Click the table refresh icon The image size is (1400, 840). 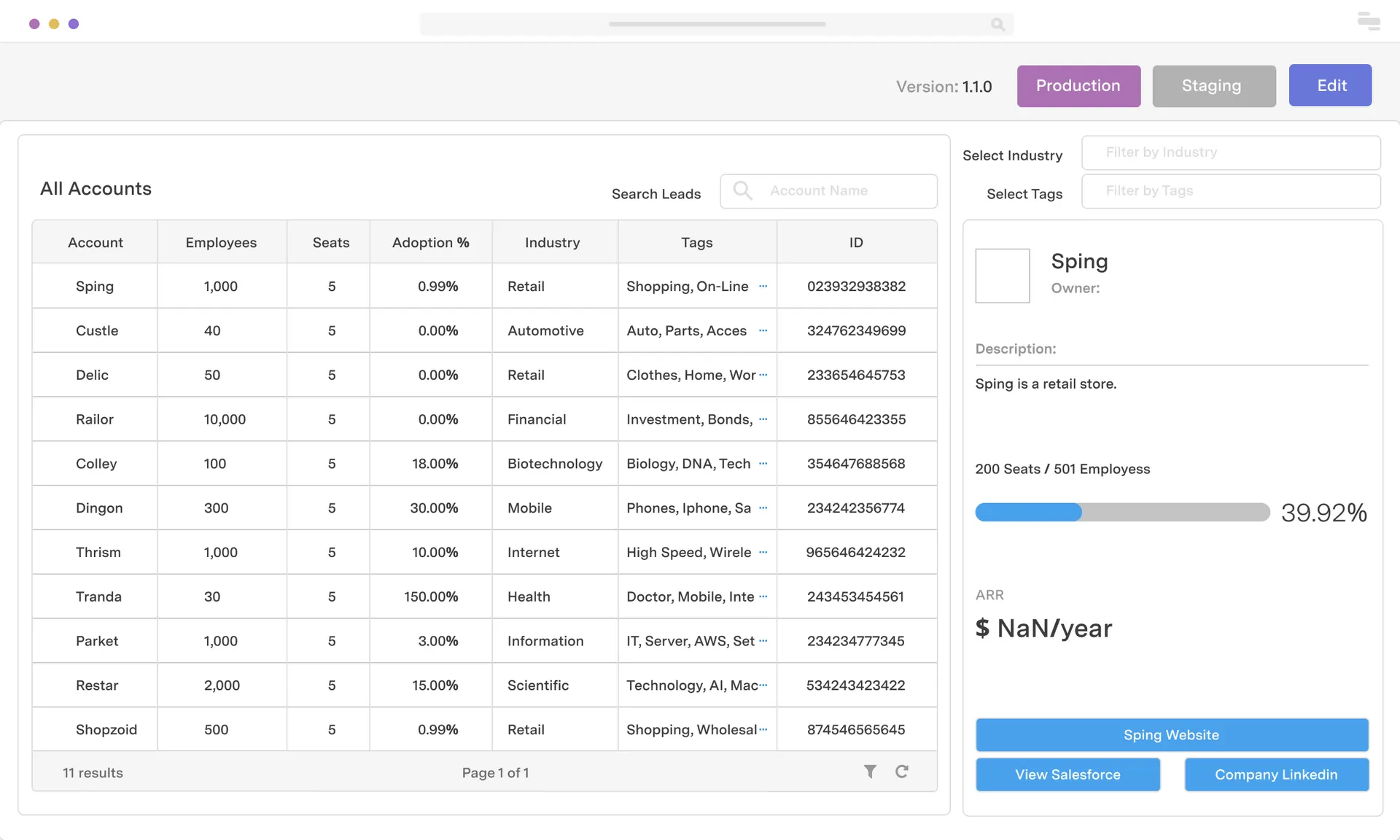point(902,771)
